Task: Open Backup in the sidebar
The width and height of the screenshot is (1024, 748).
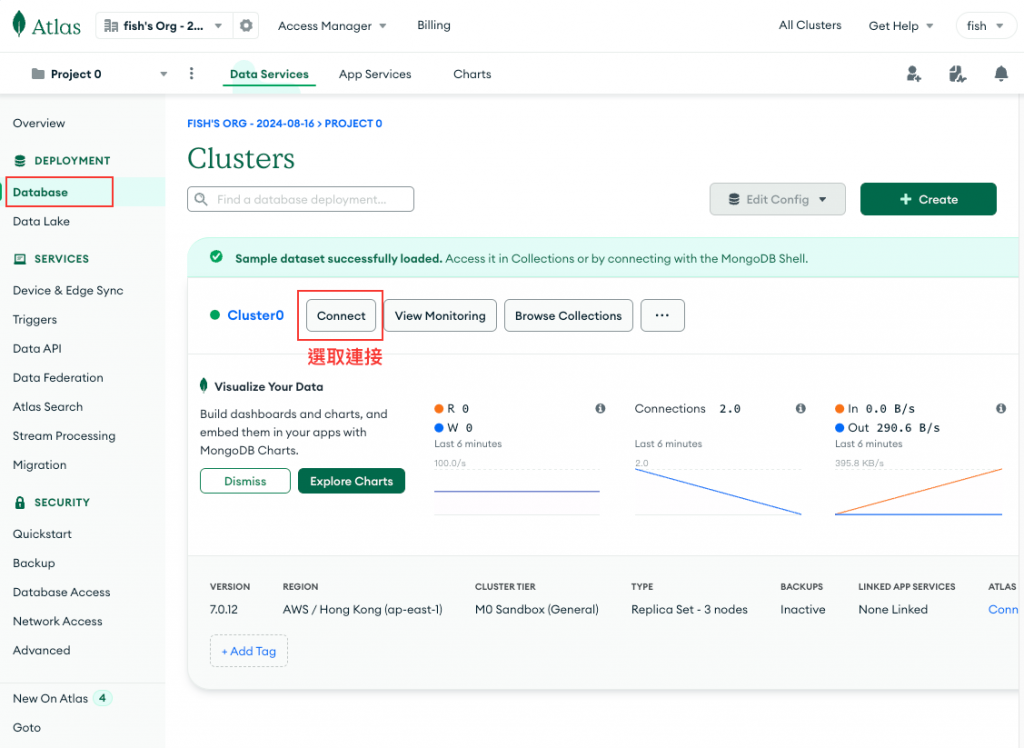Action: coord(34,562)
